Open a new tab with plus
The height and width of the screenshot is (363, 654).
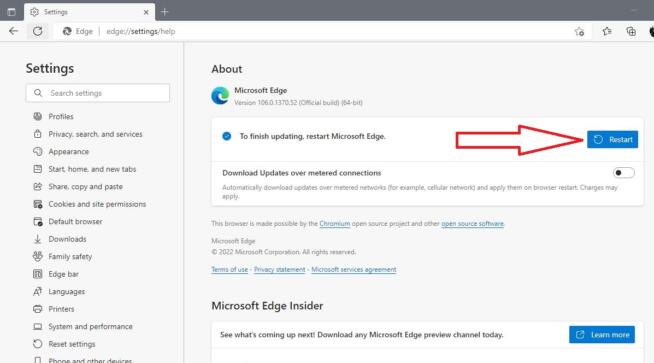165,12
